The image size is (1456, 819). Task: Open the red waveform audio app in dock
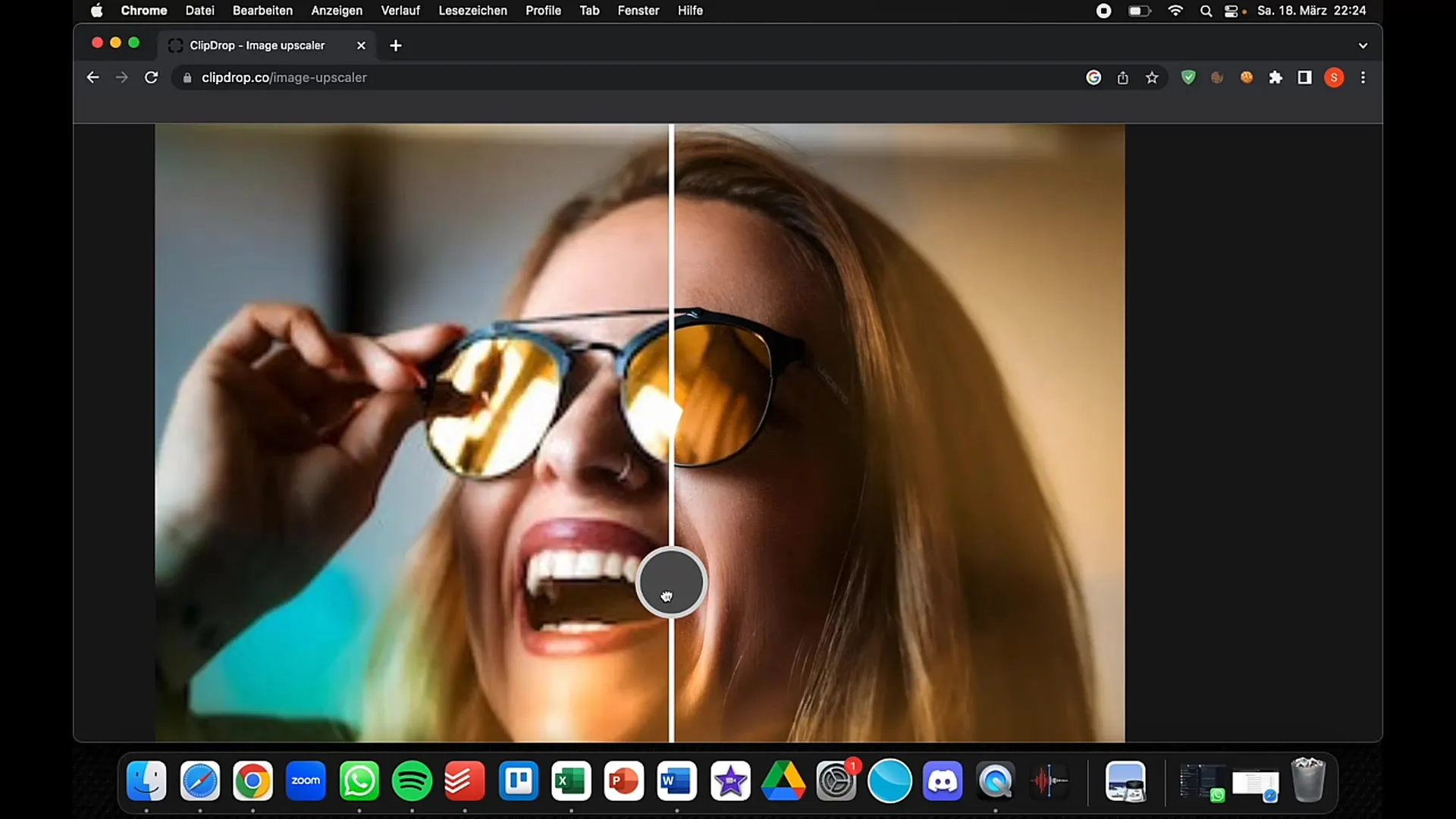coord(1049,781)
